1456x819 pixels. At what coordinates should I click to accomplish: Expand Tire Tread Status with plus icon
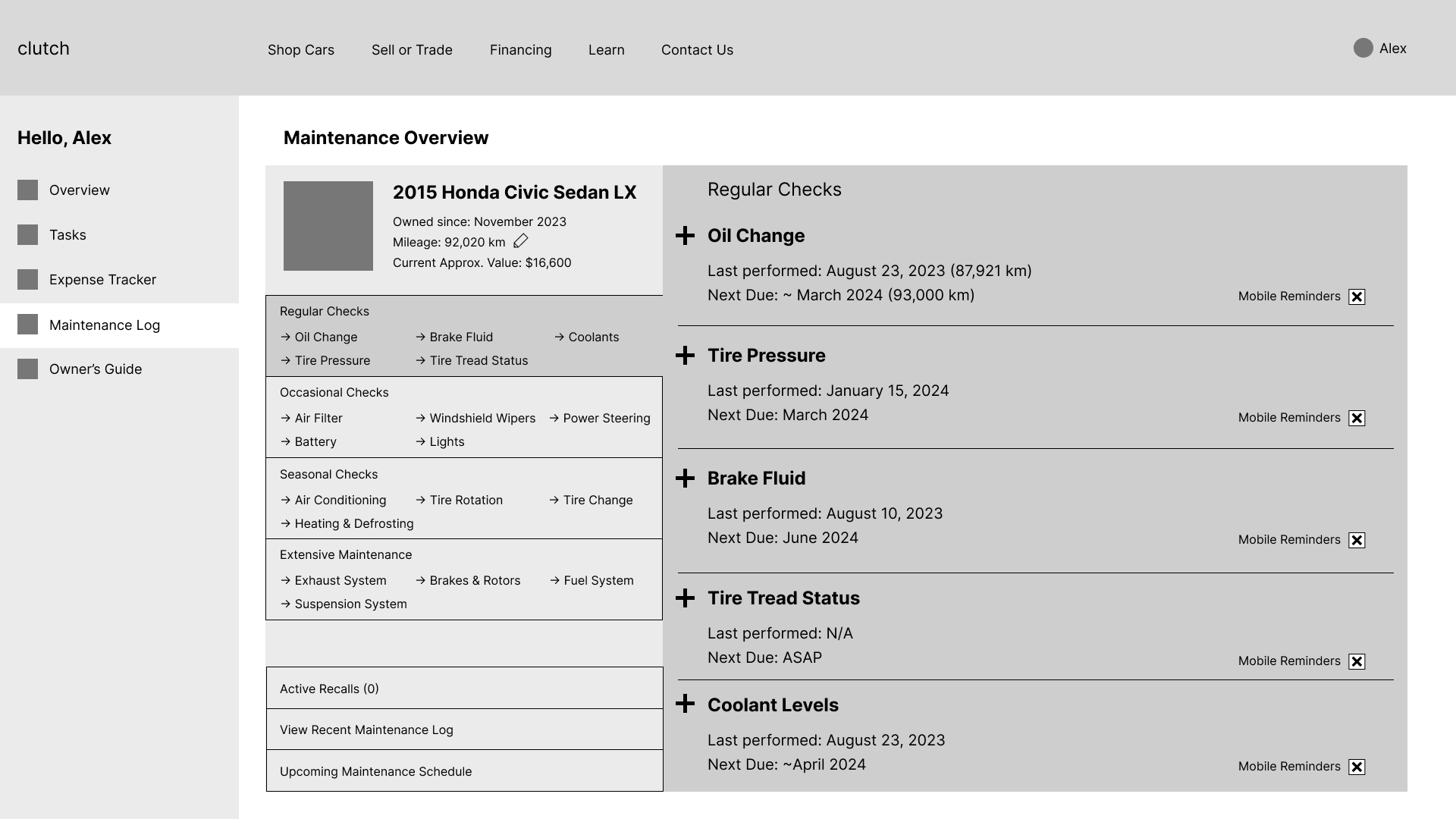click(685, 598)
